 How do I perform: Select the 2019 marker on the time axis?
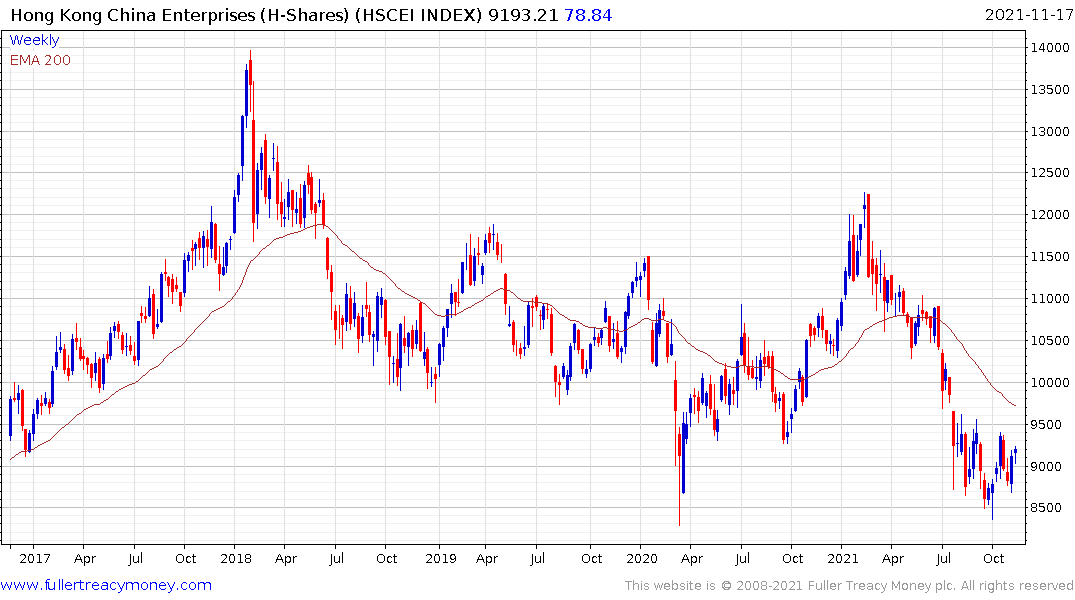[440, 558]
